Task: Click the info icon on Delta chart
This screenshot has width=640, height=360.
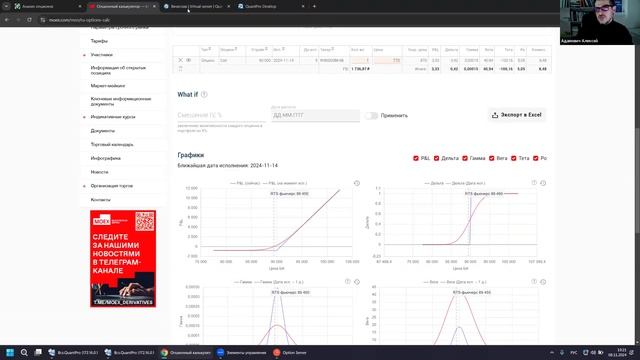Action: [543, 183]
